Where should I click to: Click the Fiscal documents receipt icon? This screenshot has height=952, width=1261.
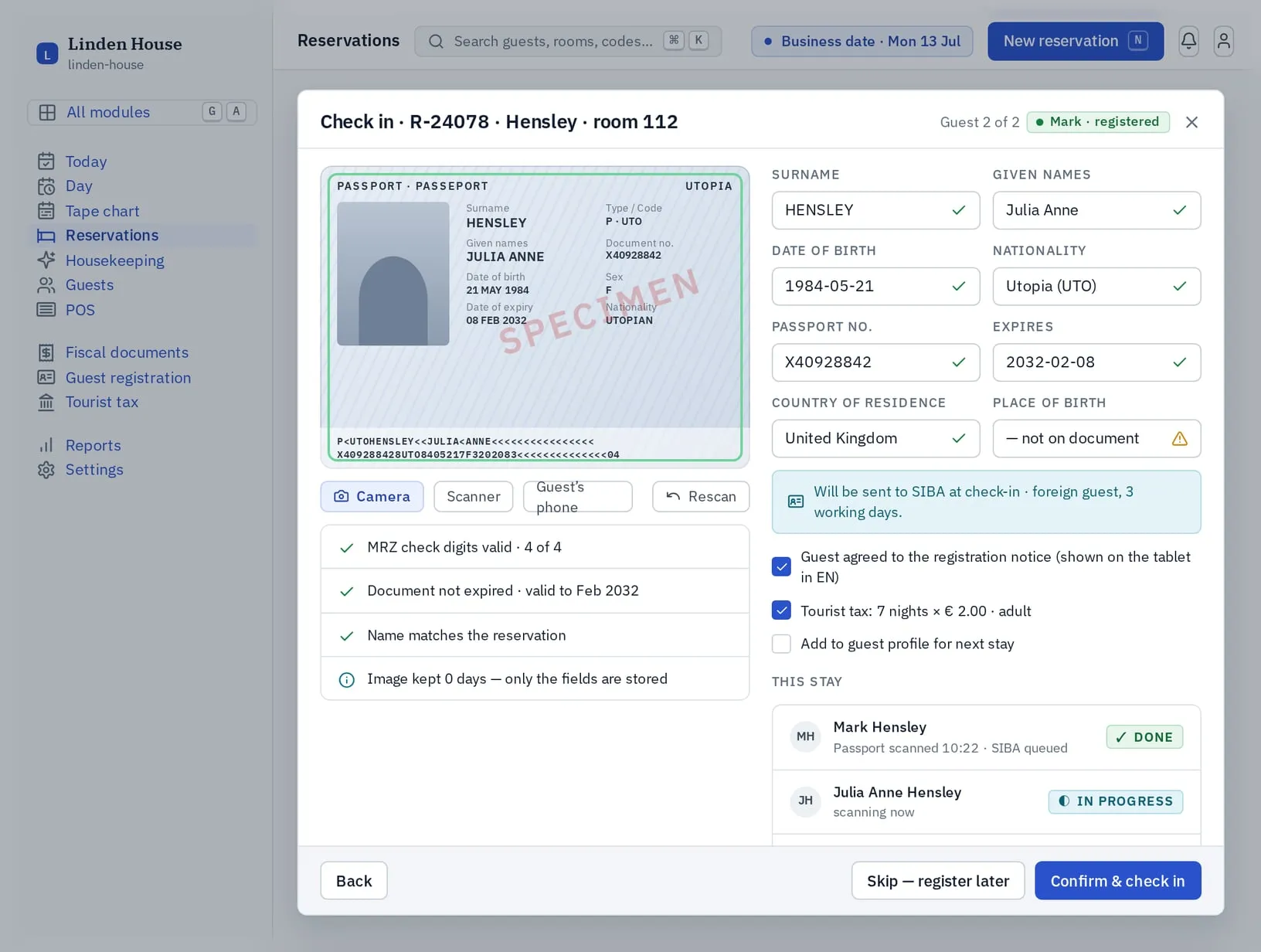tap(46, 352)
